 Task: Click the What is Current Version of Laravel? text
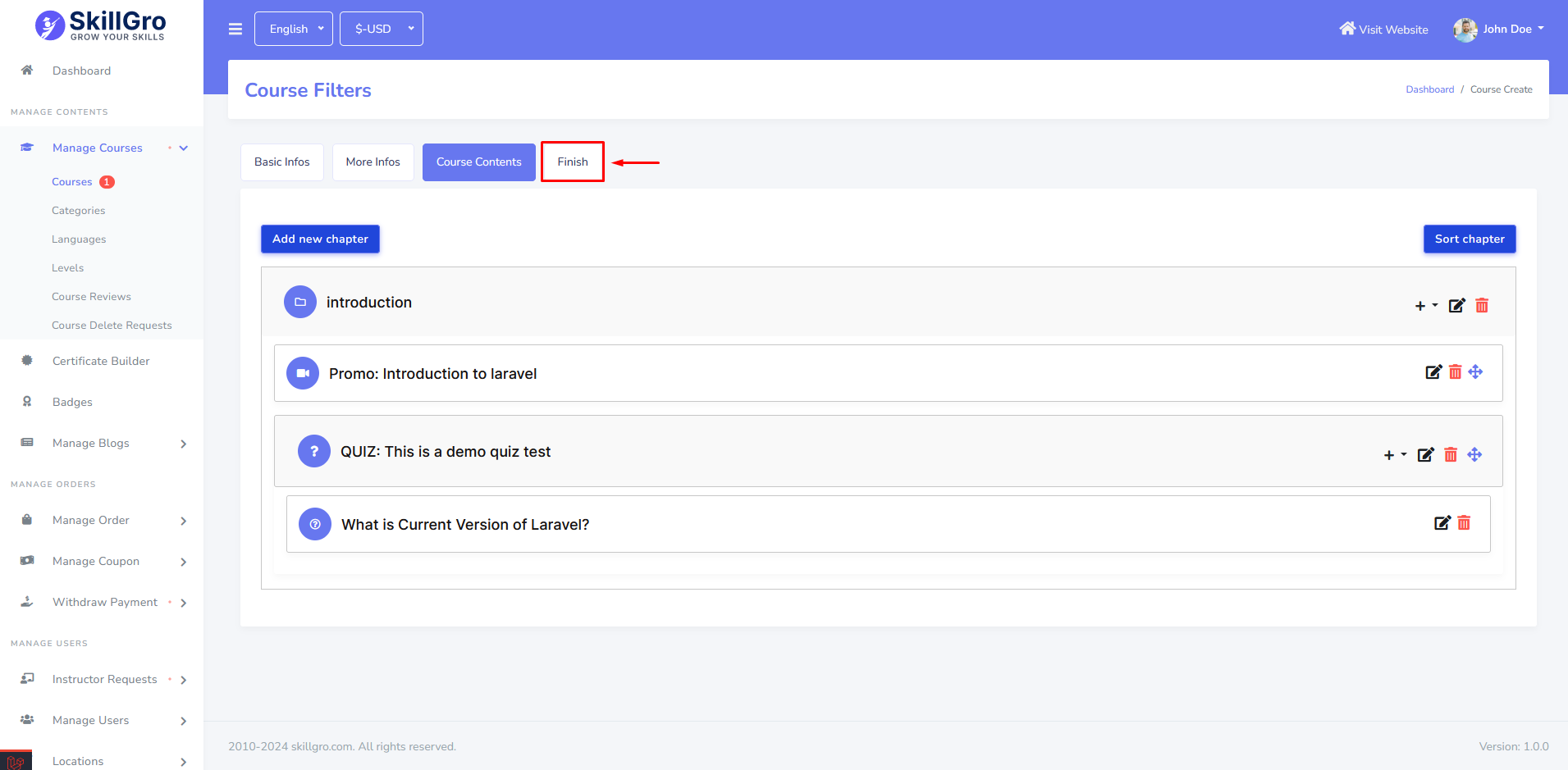(x=465, y=524)
